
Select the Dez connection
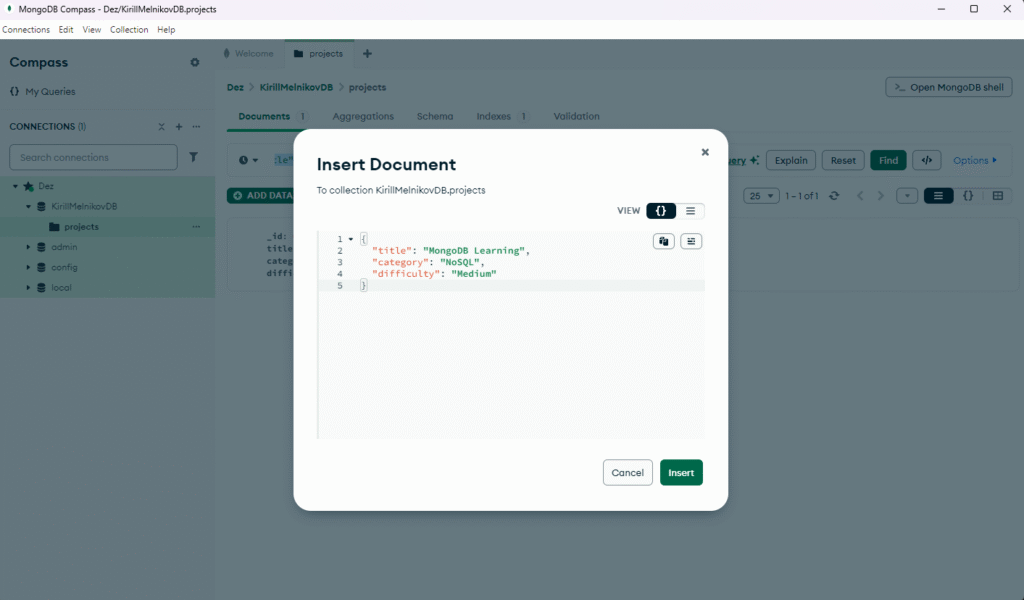46,186
